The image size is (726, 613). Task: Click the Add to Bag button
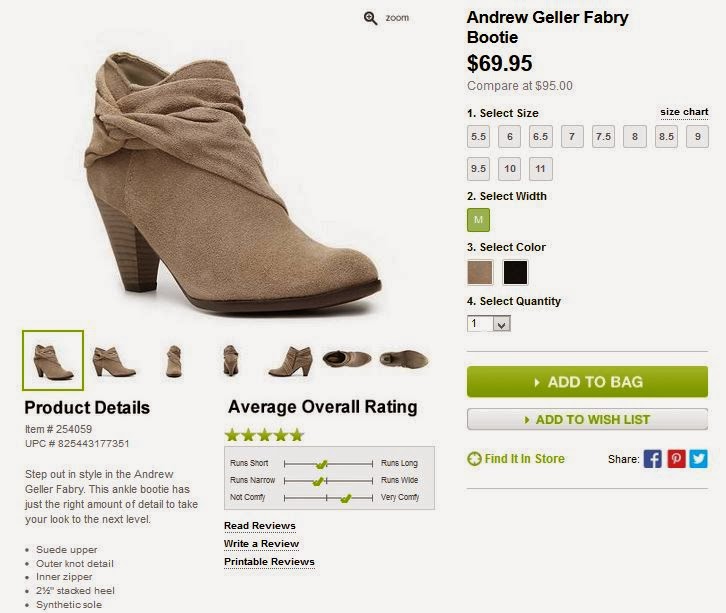click(587, 382)
